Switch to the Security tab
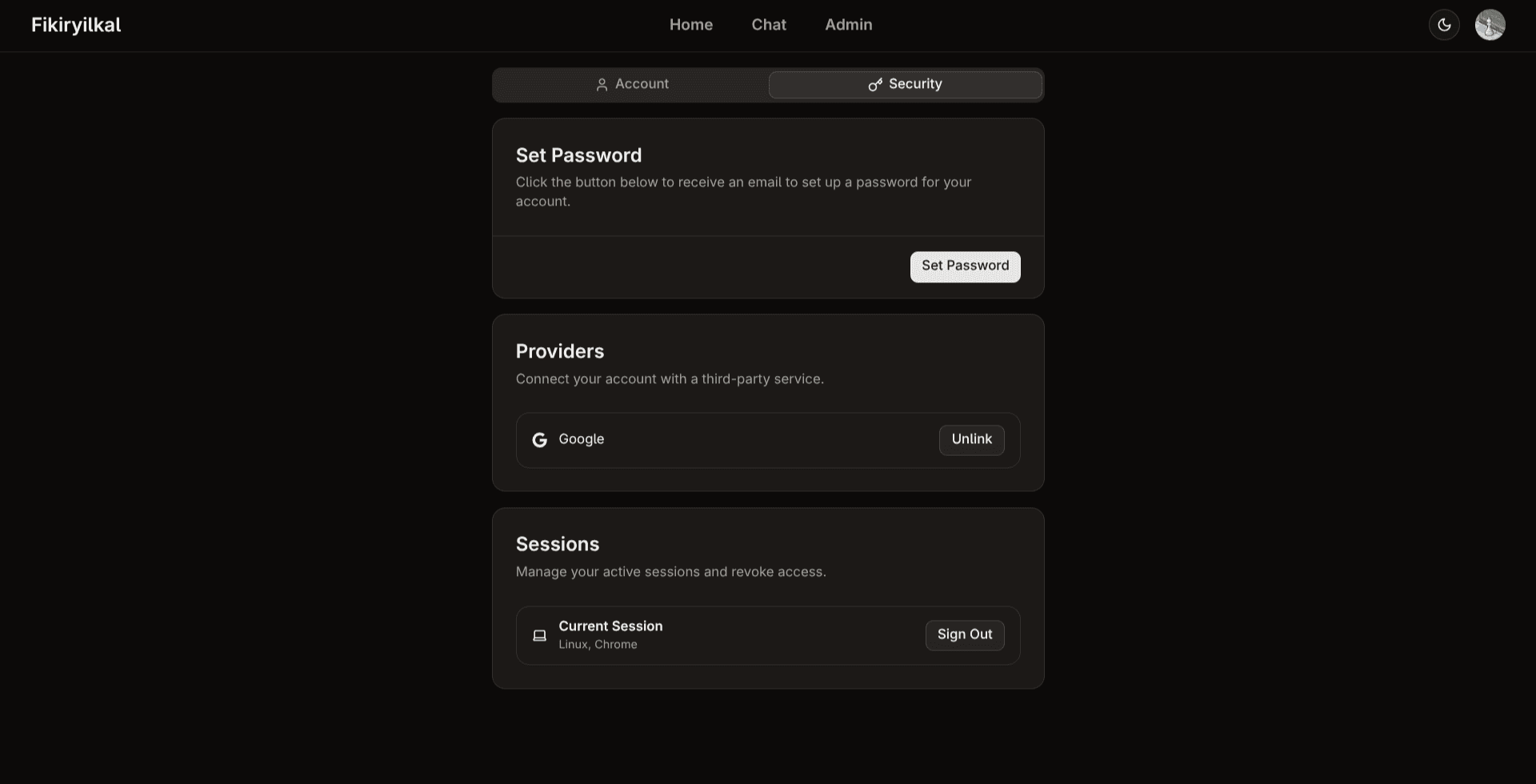 [x=905, y=84]
